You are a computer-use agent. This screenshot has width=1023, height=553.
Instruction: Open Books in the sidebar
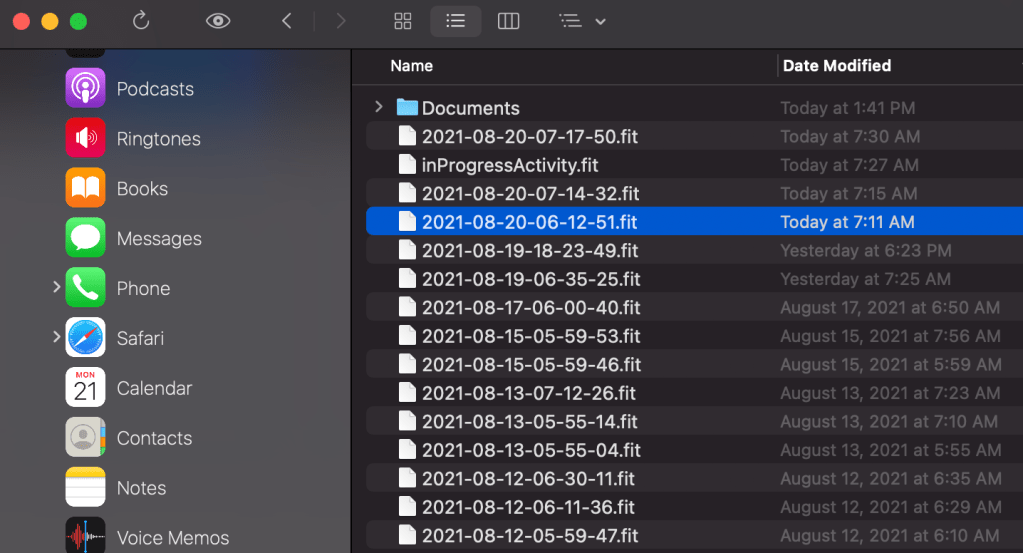141,189
